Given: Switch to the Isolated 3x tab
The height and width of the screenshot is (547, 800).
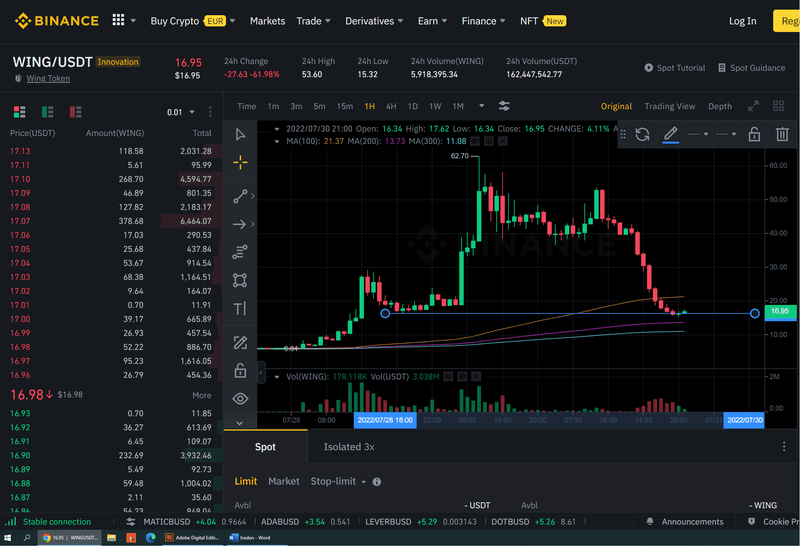Looking at the screenshot, I should [349, 446].
